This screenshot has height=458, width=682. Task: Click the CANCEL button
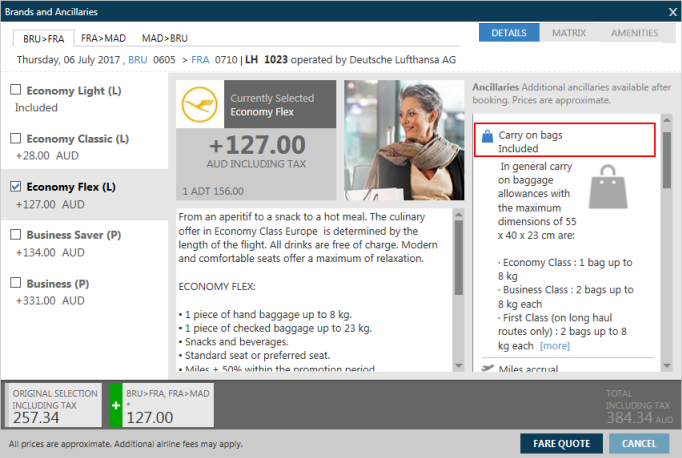(x=639, y=443)
